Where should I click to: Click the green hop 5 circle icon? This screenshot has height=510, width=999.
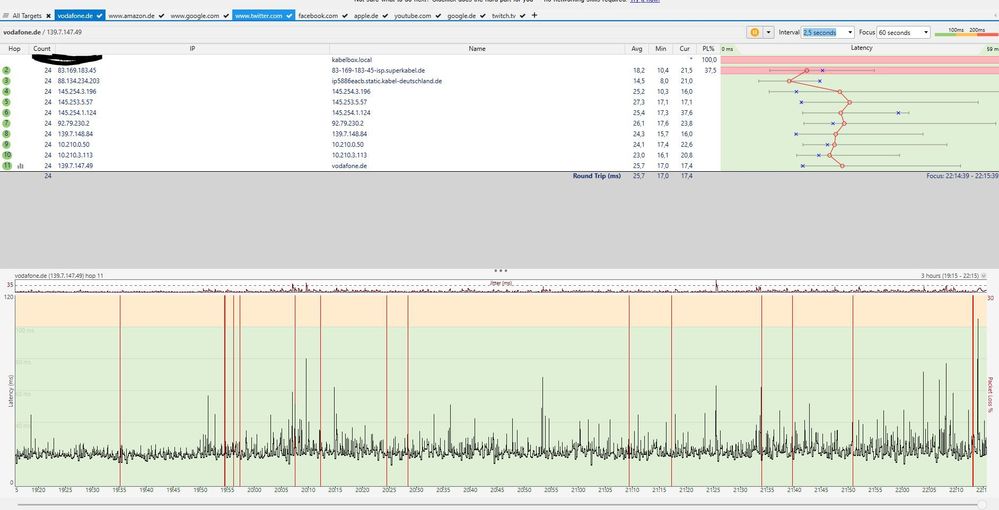tap(7, 102)
